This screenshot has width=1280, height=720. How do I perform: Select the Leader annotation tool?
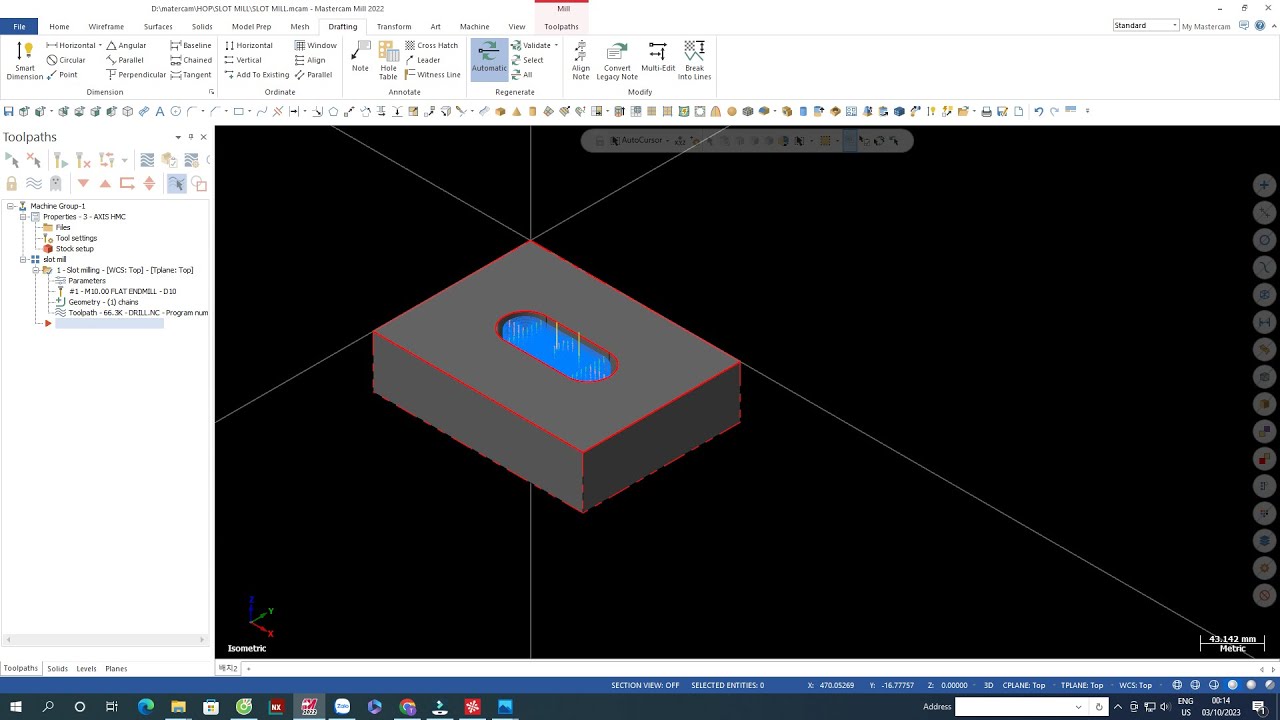coord(423,60)
